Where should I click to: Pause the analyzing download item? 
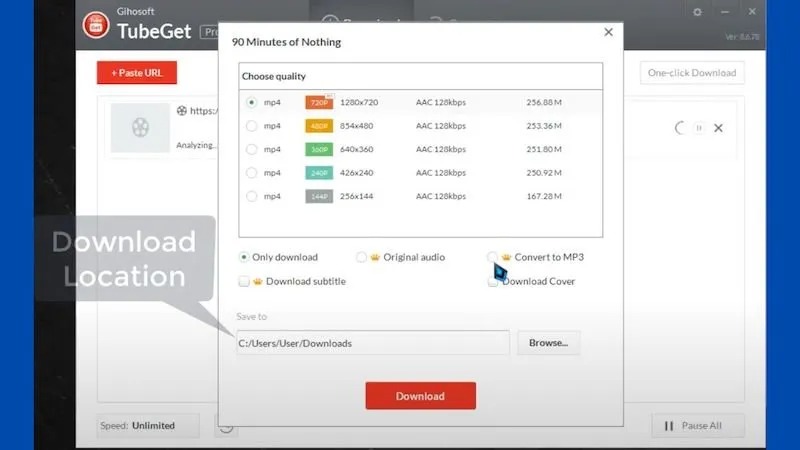click(699, 128)
